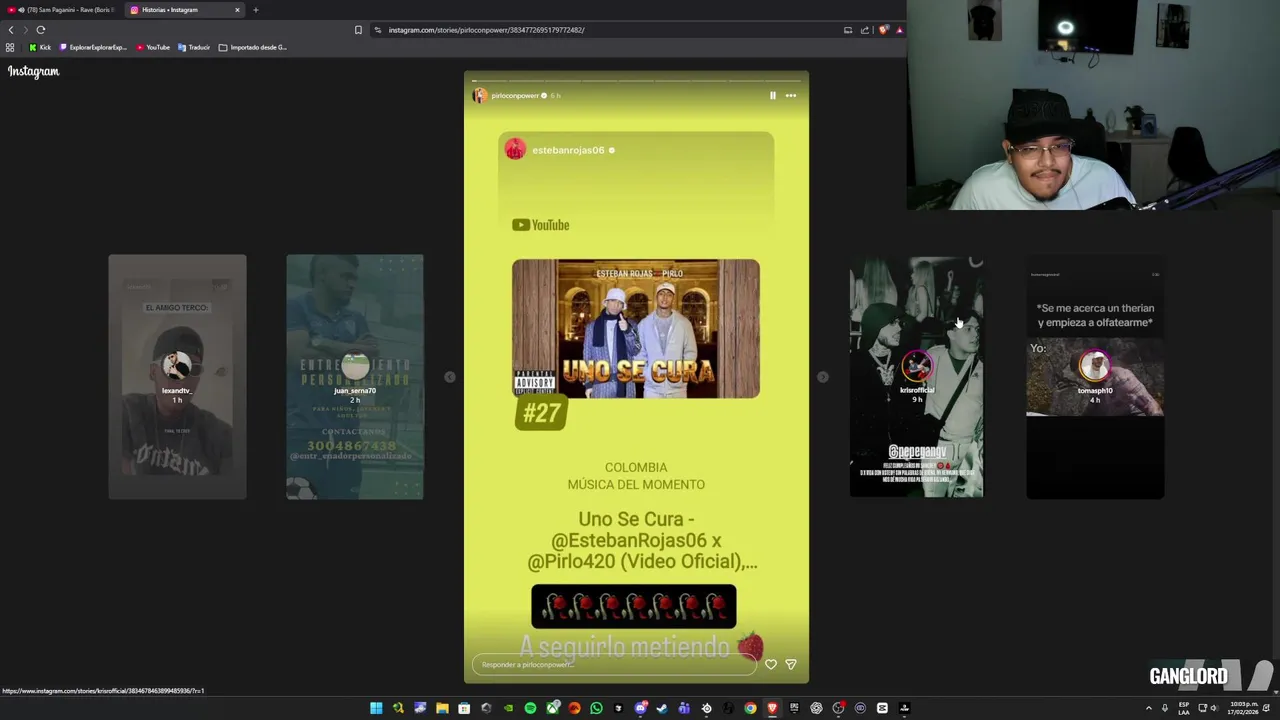Open ESP LAA keyboard language selector
Screen dimensions: 1280x720
click(1184, 708)
